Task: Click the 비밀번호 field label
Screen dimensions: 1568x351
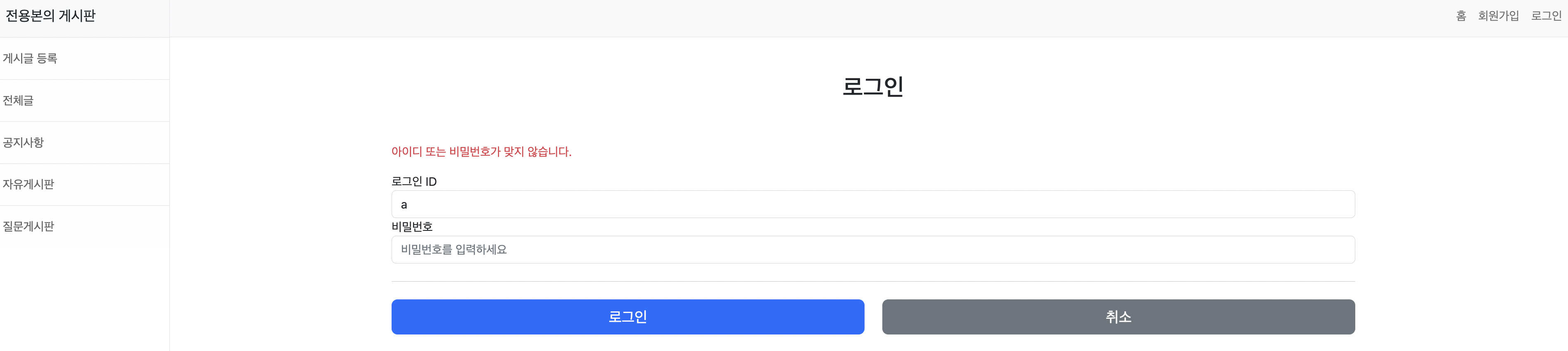Action: (412, 226)
